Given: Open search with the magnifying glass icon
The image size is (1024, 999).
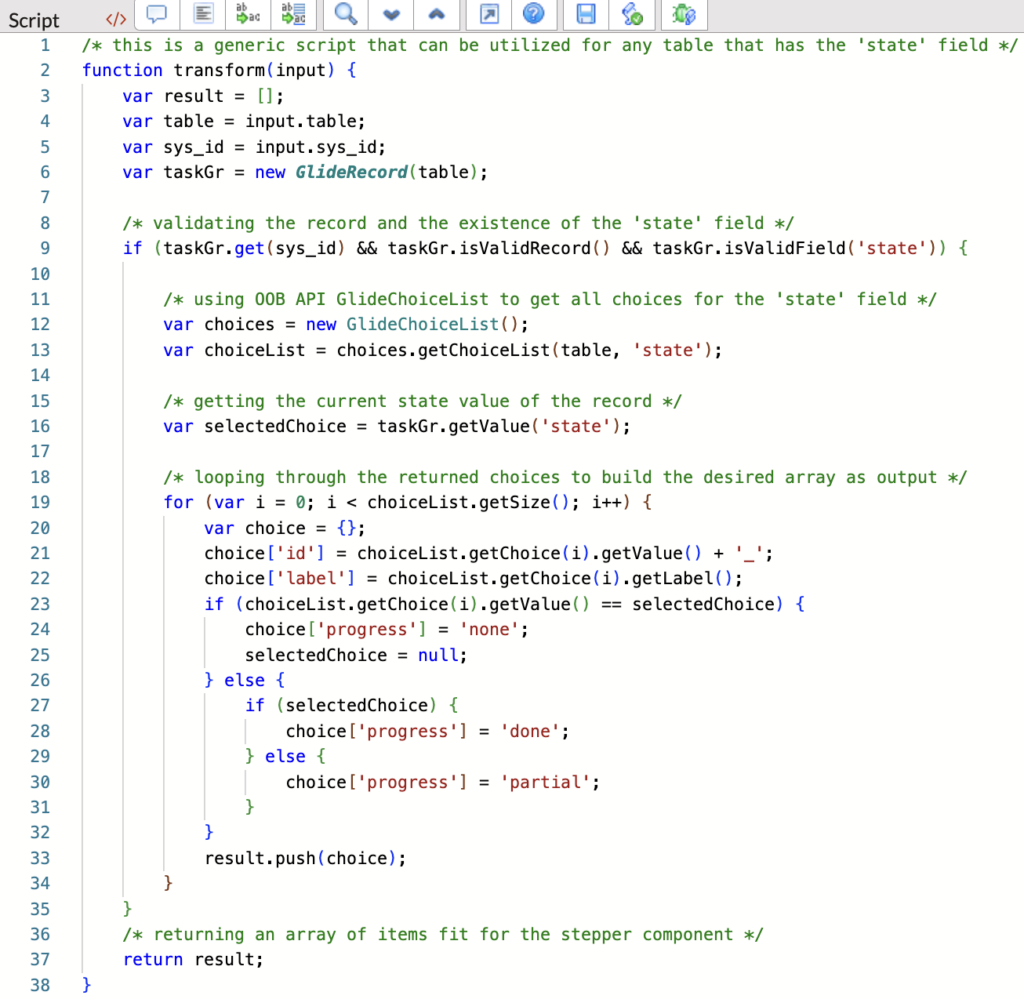Looking at the screenshot, I should (345, 14).
